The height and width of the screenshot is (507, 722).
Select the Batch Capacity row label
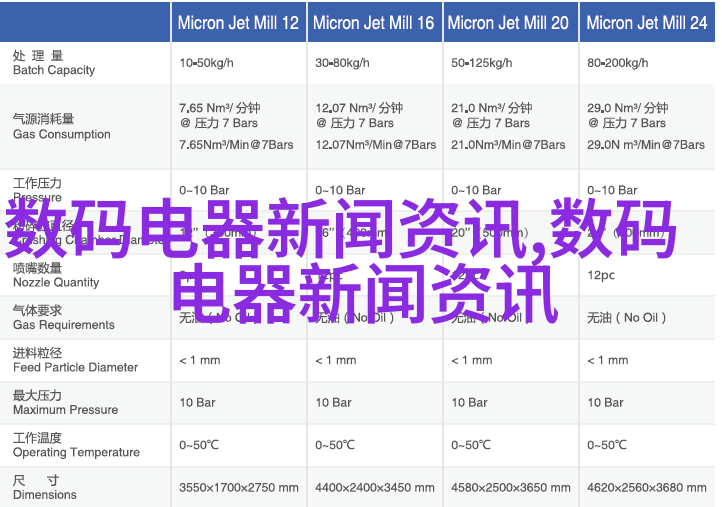pyautogui.click(x=54, y=63)
